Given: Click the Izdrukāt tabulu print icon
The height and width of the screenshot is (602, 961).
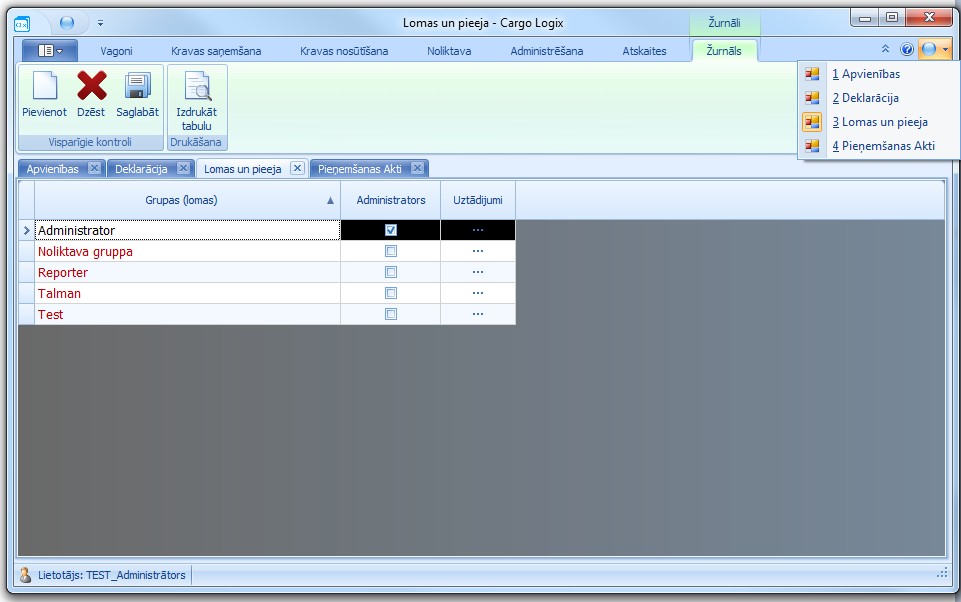Looking at the screenshot, I should (x=197, y=87).
